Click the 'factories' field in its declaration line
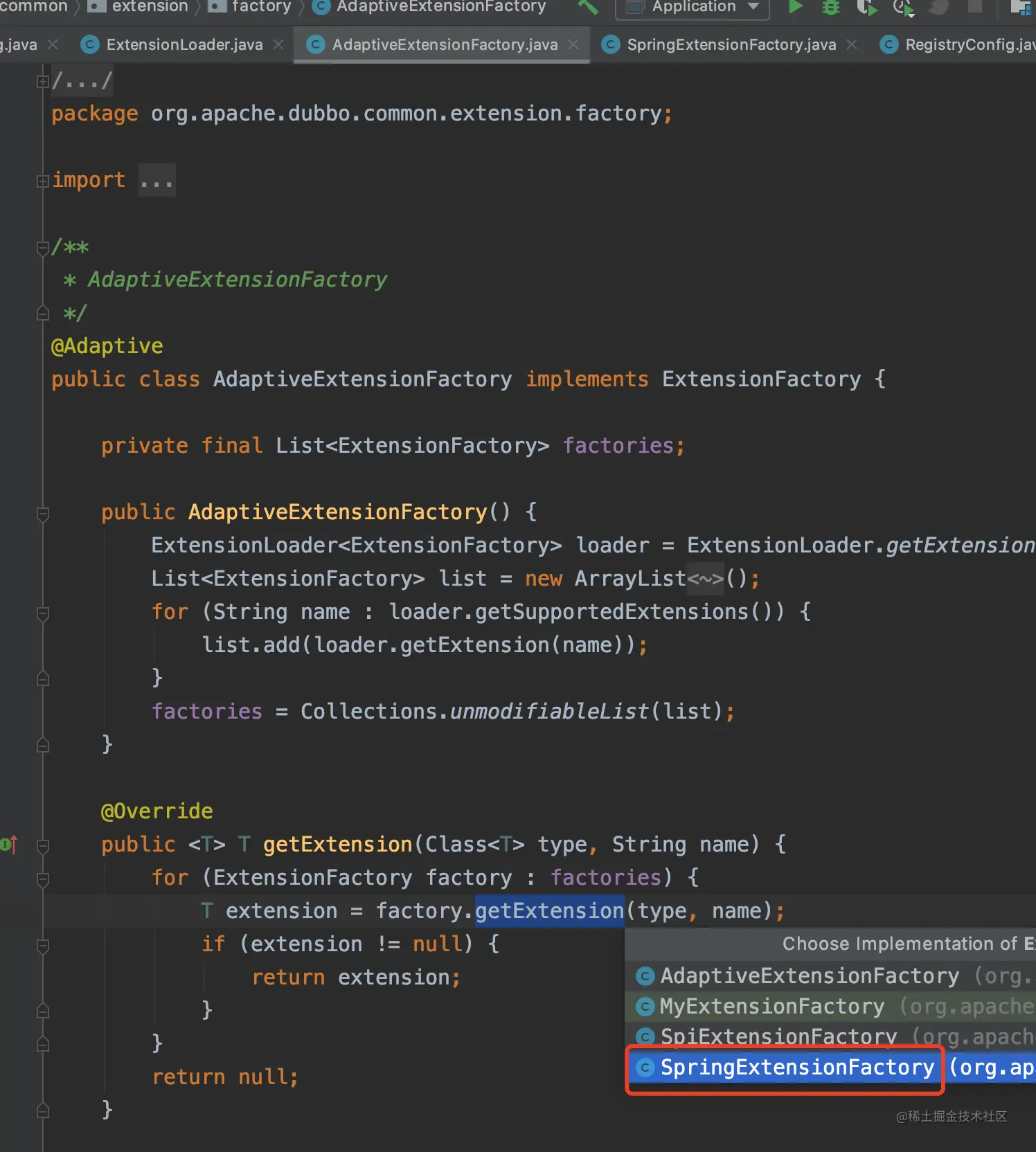1036x1152 pixels. point(618,446)
